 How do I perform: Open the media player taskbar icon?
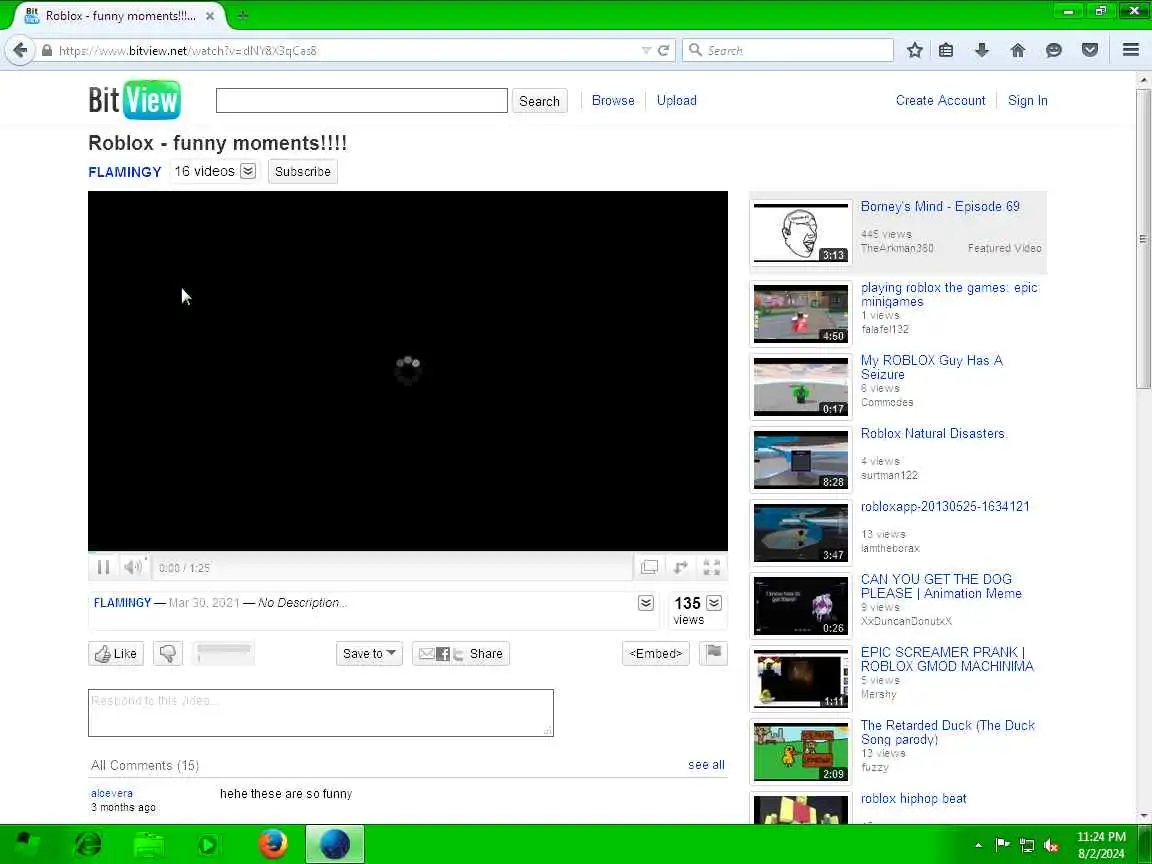click(x=208, y=844)
